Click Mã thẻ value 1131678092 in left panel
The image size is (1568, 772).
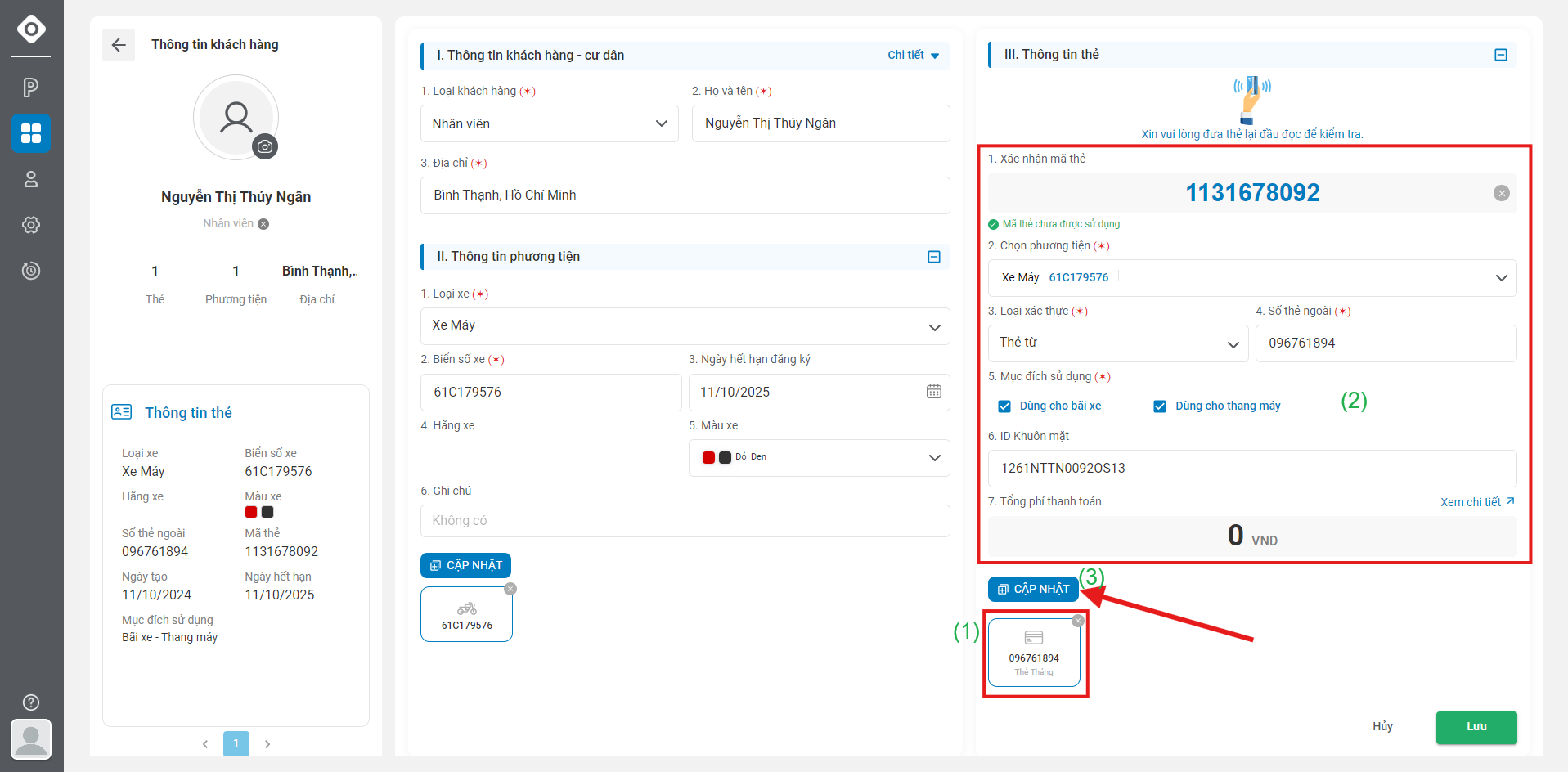coord(281,552)
